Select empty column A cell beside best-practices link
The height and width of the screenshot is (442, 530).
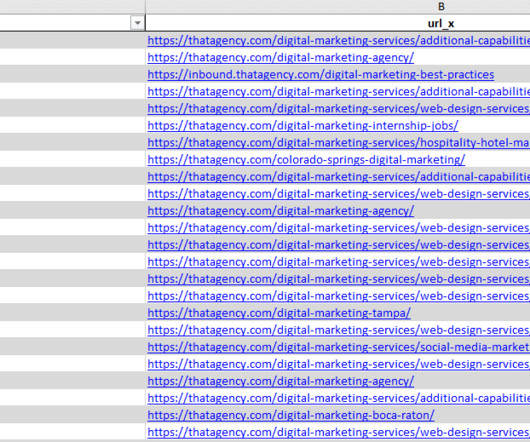(72, 74)
